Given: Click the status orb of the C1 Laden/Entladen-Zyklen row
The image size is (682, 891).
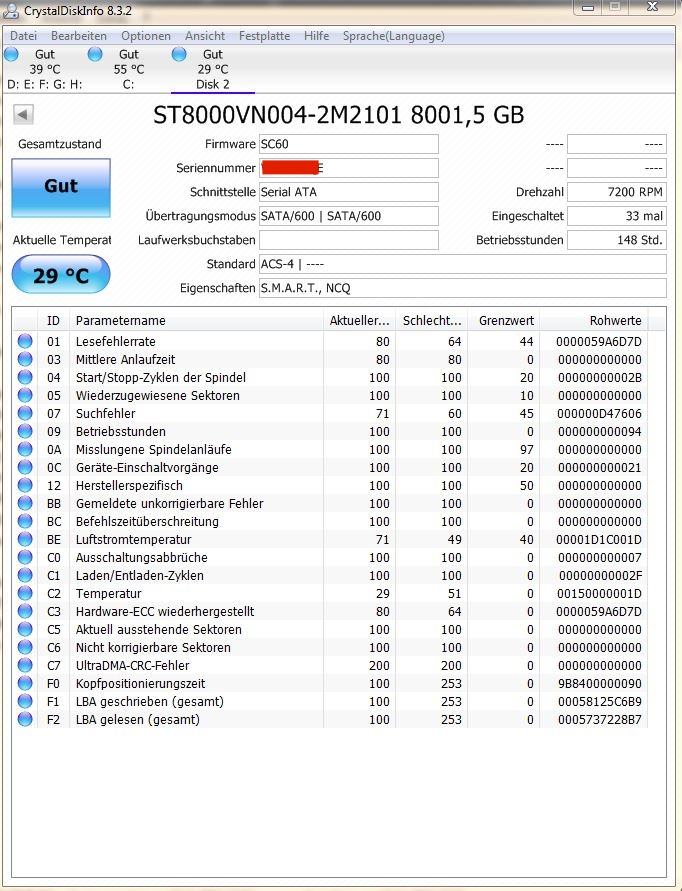Looking at the screenshot, I should pyautogui.click(x=25, y=575).
